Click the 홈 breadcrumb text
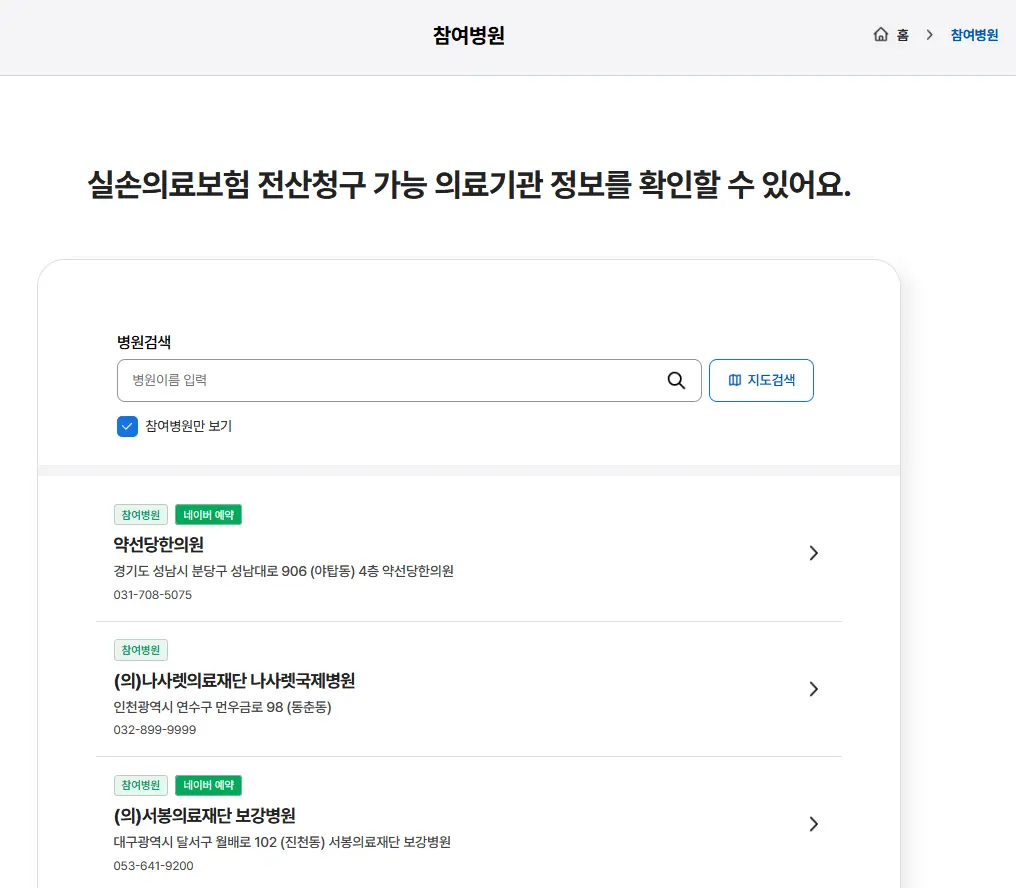This screenshot has height=888, width=1016. [901, 34]
